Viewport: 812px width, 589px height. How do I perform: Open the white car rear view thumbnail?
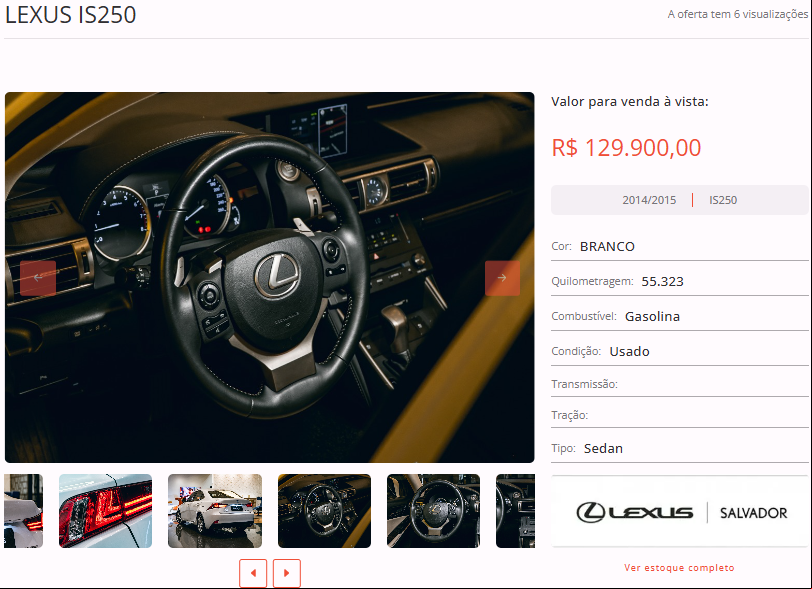pos(215,511)
